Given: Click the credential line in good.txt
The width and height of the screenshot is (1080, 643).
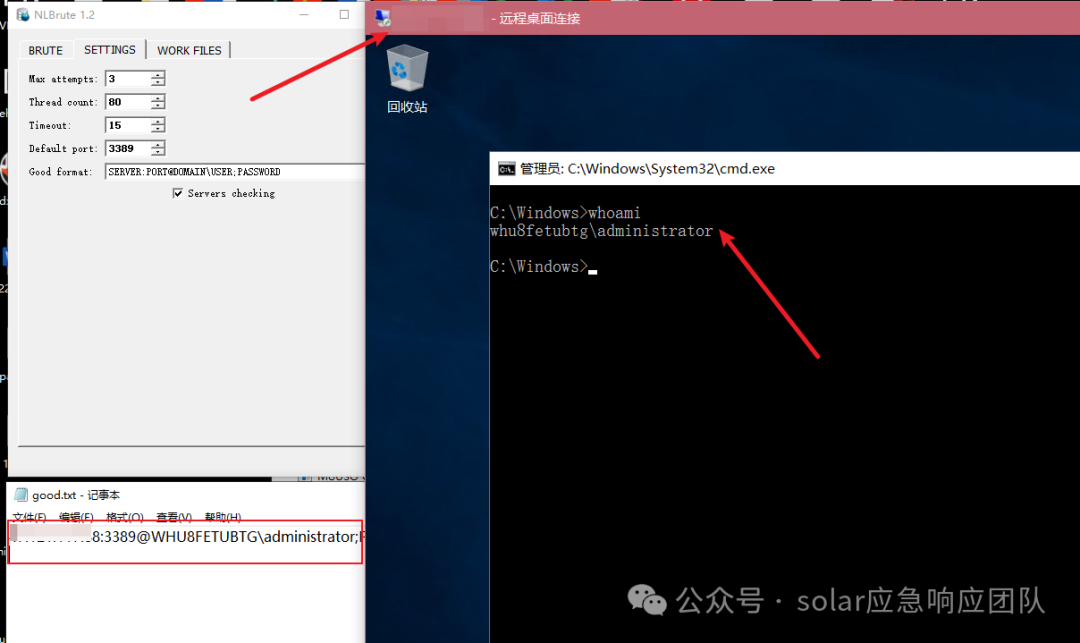Looking at the screenshot, I should point(187,536).
